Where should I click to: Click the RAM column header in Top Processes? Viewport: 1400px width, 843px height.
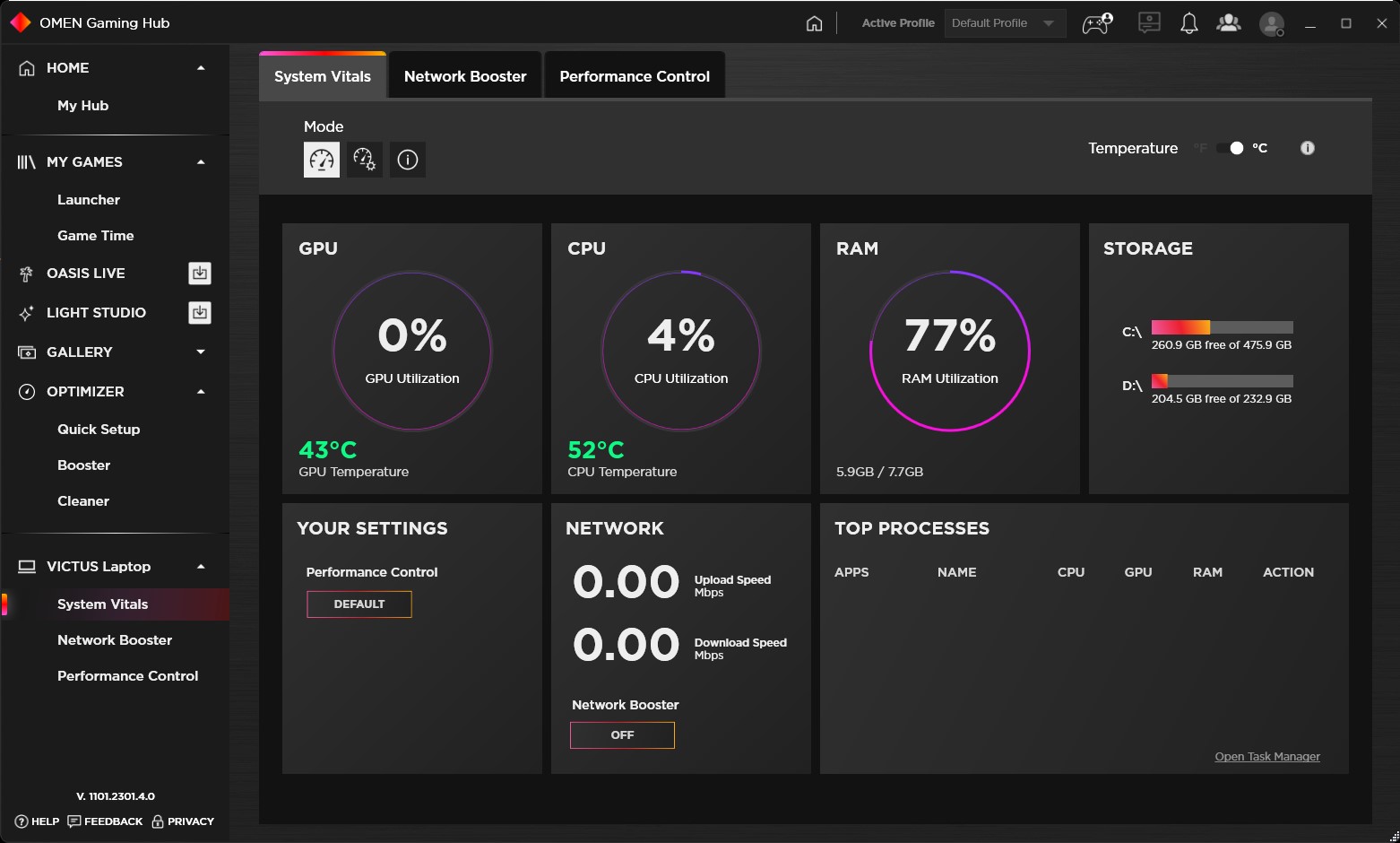pos(1207,572)
